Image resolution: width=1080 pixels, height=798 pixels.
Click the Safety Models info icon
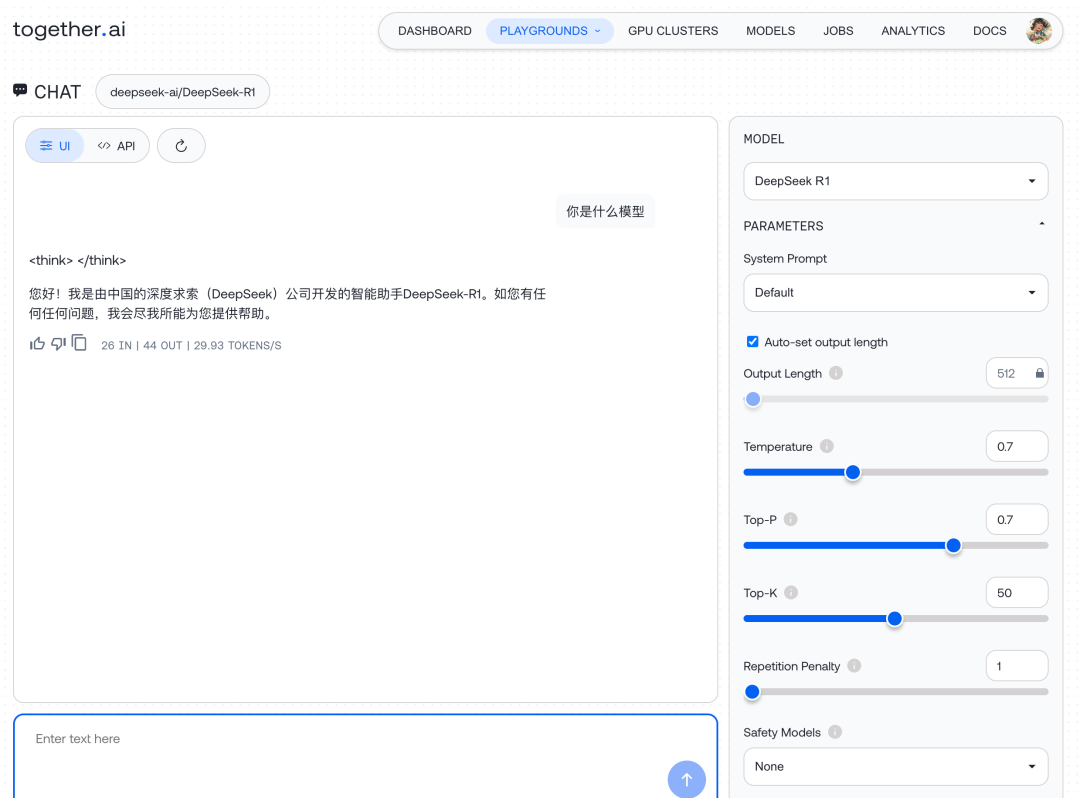(x=835, y=732)
